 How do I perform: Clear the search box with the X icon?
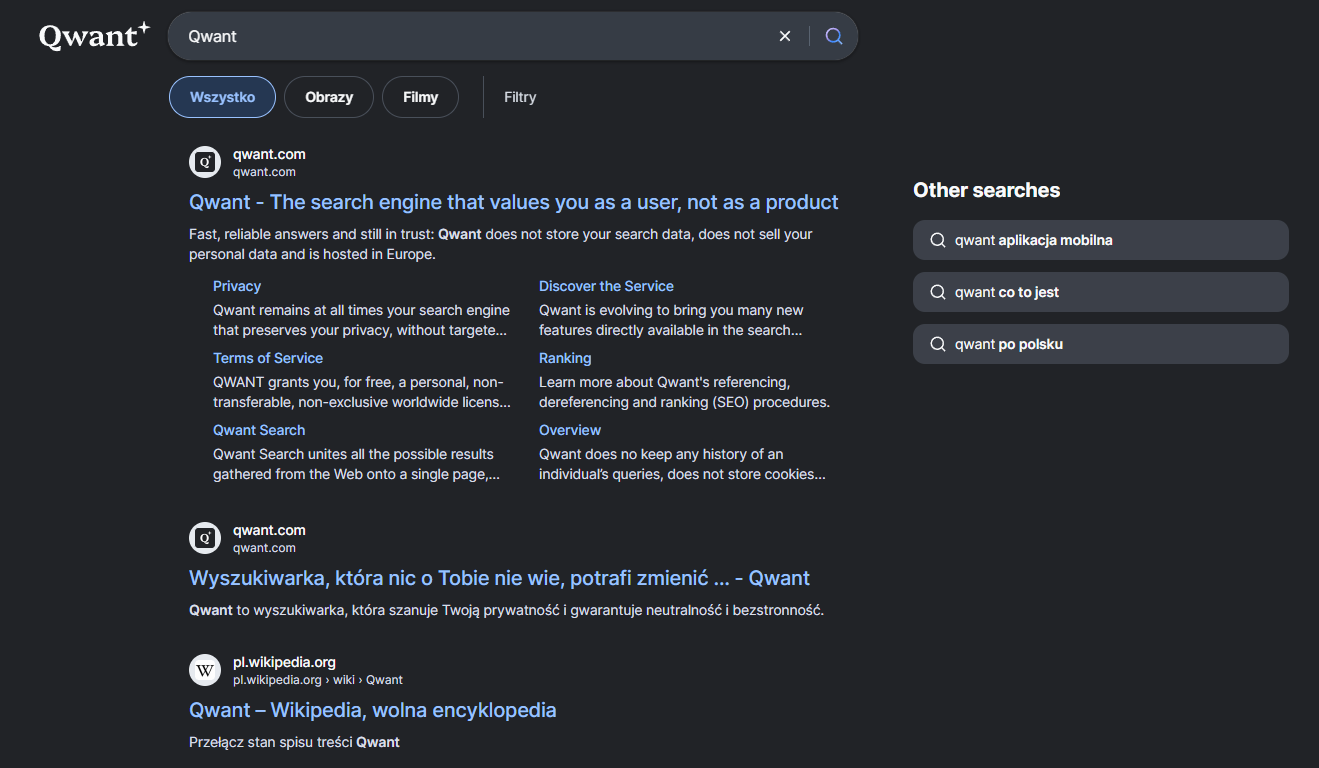point(785,36)
